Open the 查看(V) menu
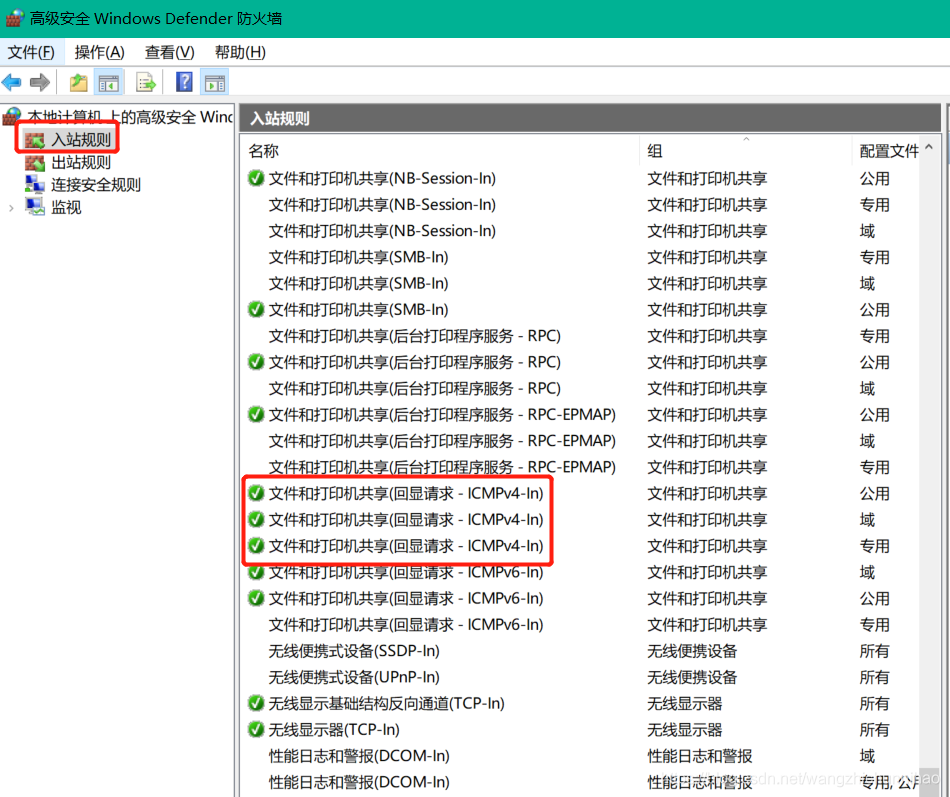Viewport: 950px width, 797px height. pos(170,53)
